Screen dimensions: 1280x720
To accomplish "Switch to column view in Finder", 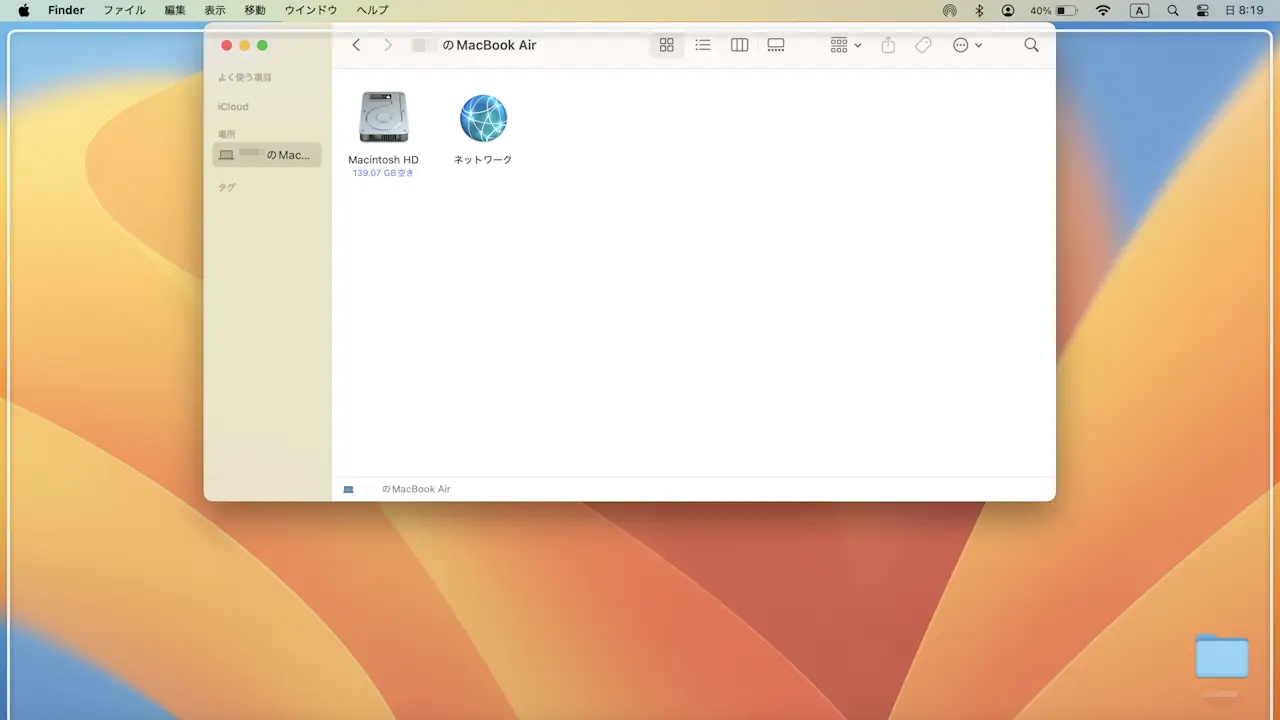I will click(x=739, y=45).
